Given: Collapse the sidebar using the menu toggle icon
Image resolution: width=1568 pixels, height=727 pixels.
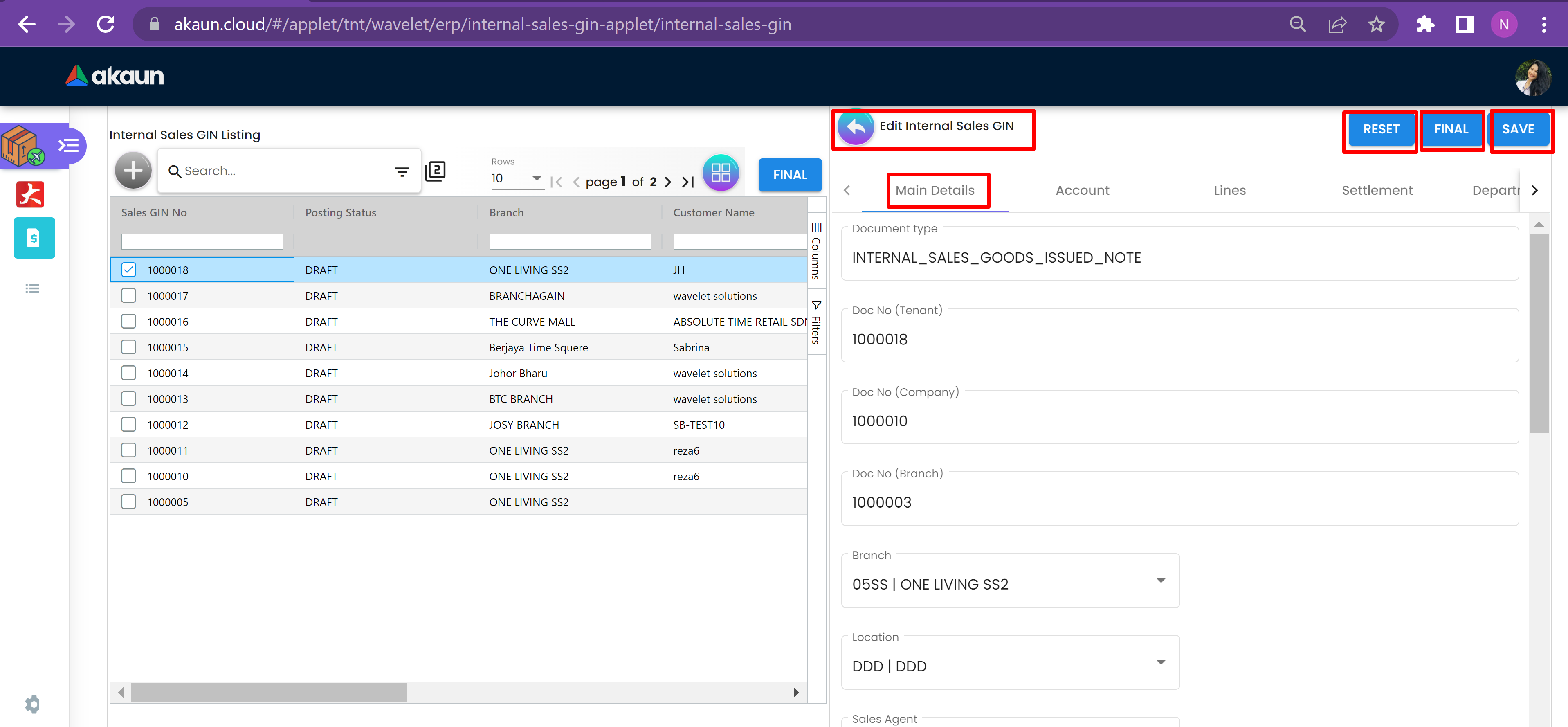Looking at the screenshot, I should coord(68,146).
